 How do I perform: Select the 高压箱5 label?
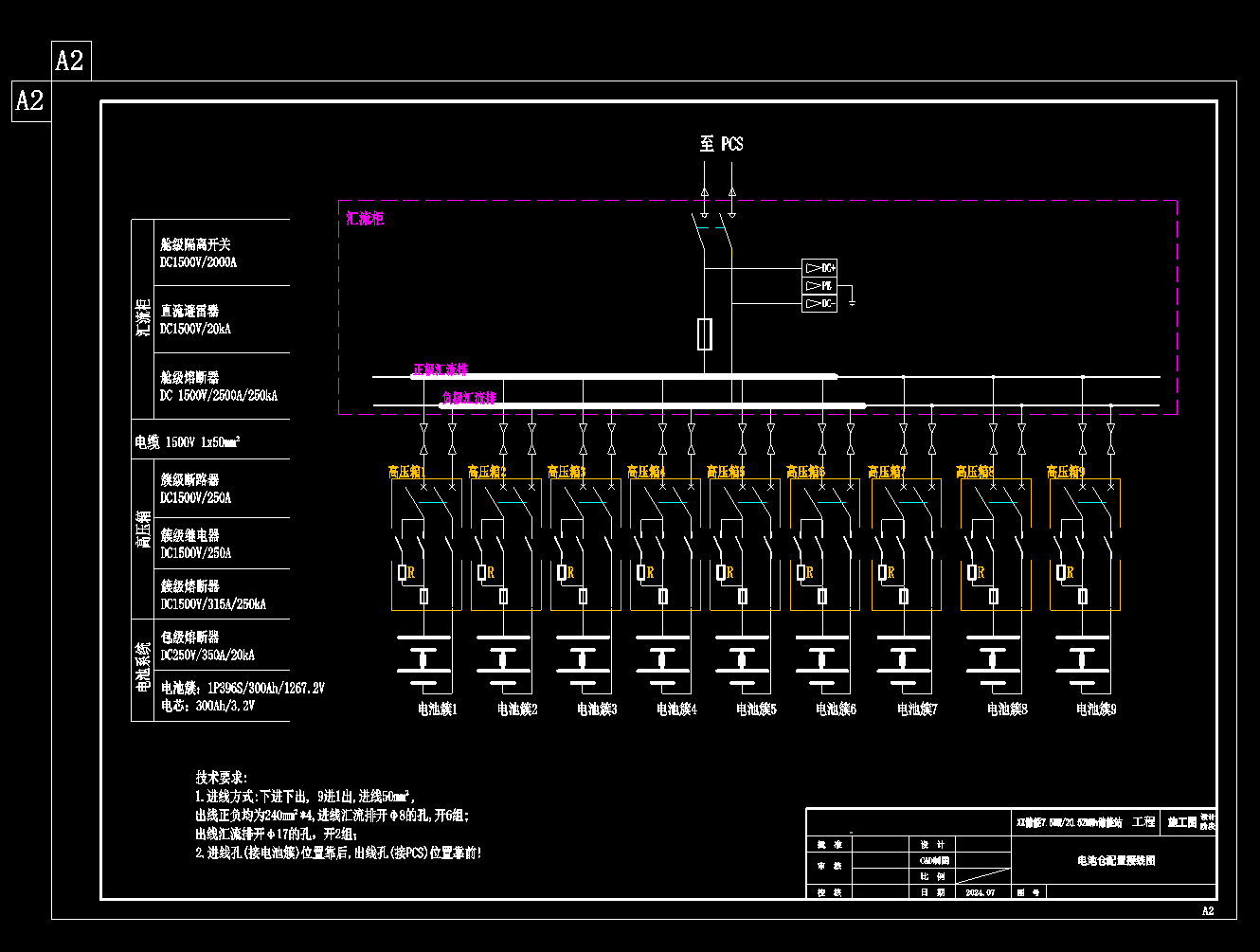[726, 472]
